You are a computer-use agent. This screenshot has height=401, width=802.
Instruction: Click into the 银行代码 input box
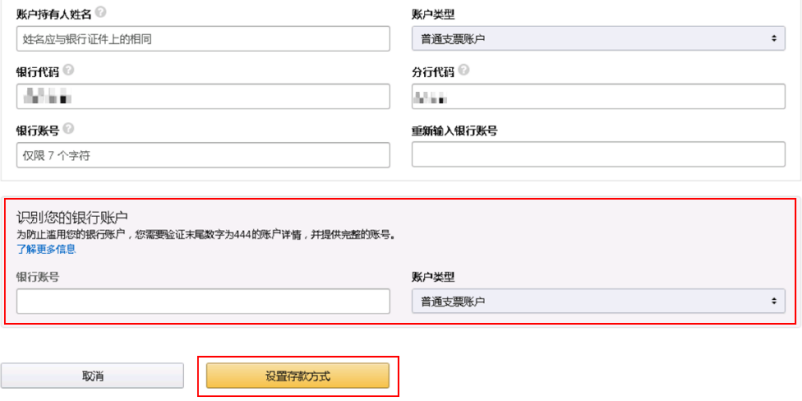point(203,97)
